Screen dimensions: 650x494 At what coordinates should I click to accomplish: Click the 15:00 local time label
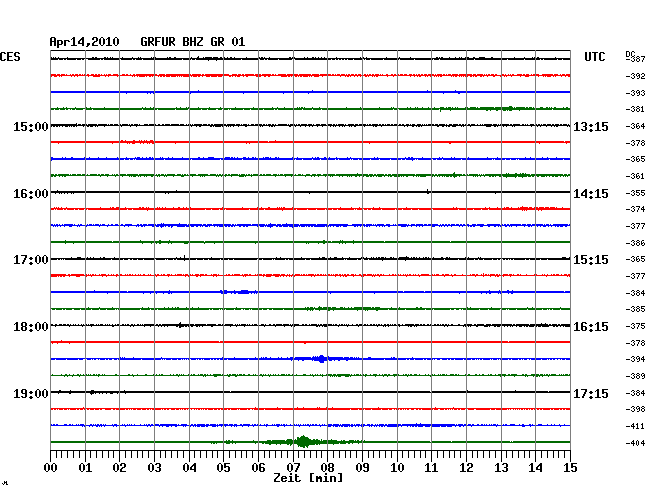pos(31,127)
